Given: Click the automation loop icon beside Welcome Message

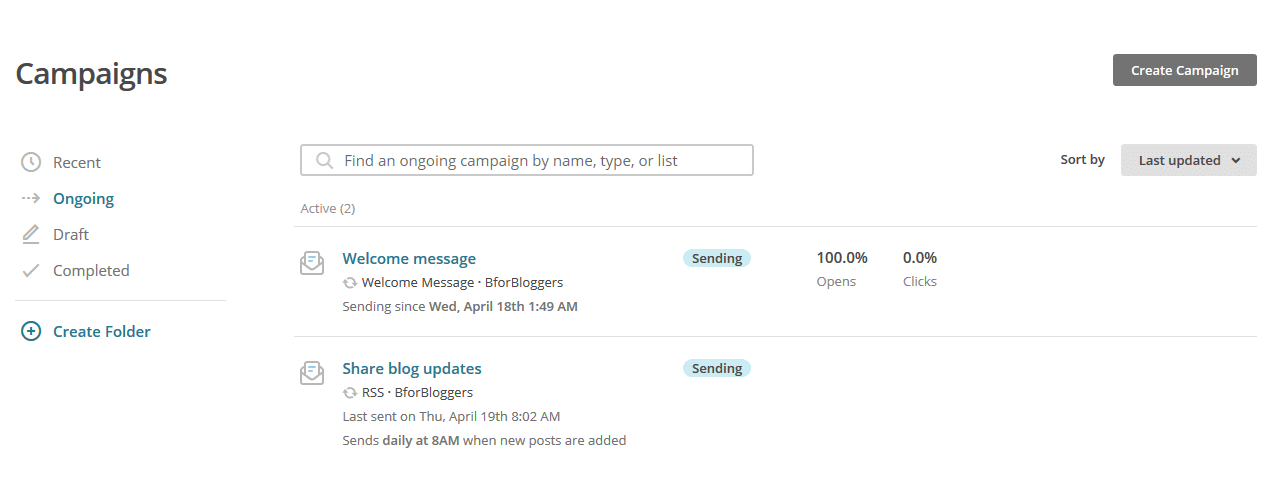Looking at the screenshot, I should (x=350, y=283).
